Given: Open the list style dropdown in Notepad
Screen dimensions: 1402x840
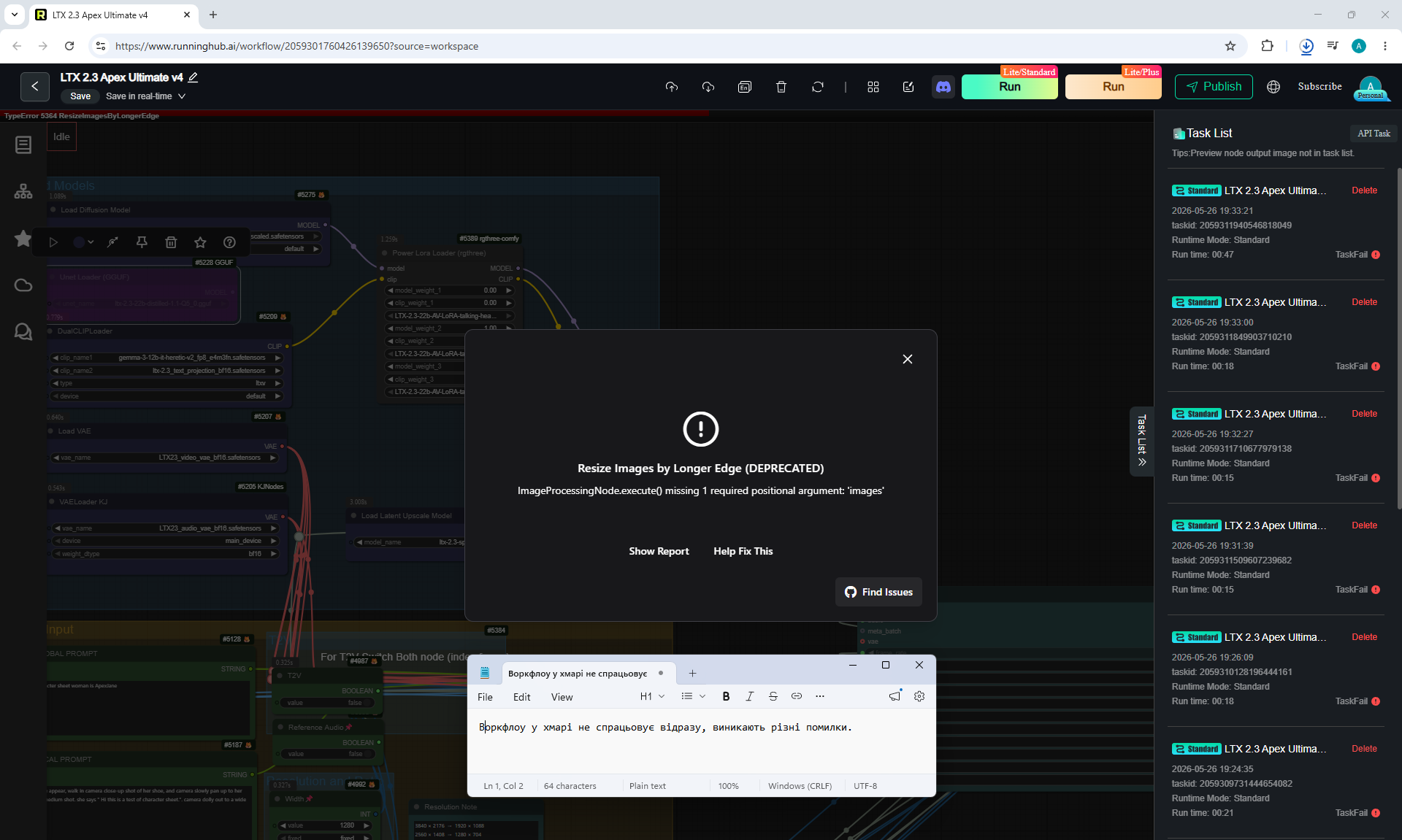Looking at the screenshot, I should point(693,696).
